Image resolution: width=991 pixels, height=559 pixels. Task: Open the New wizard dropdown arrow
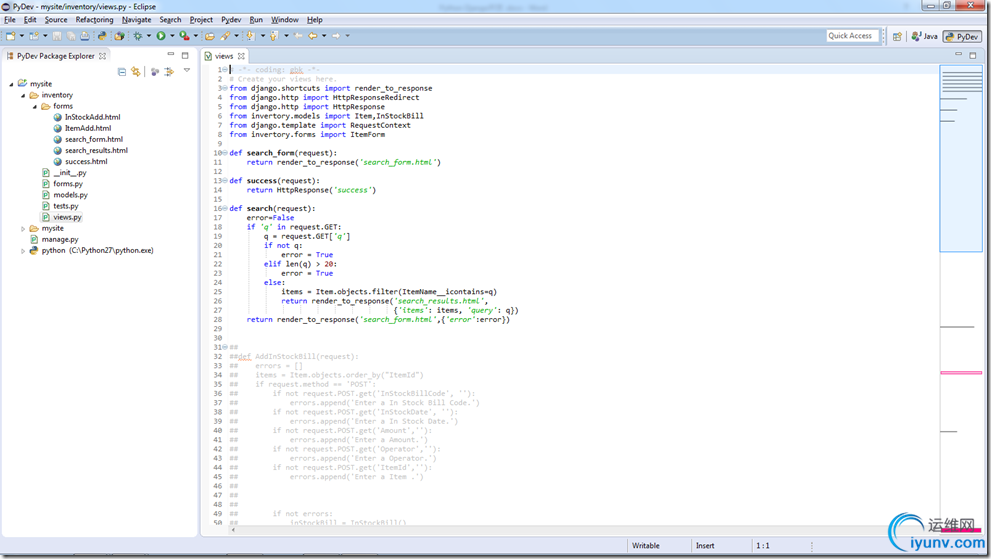(x=21, y=36)
